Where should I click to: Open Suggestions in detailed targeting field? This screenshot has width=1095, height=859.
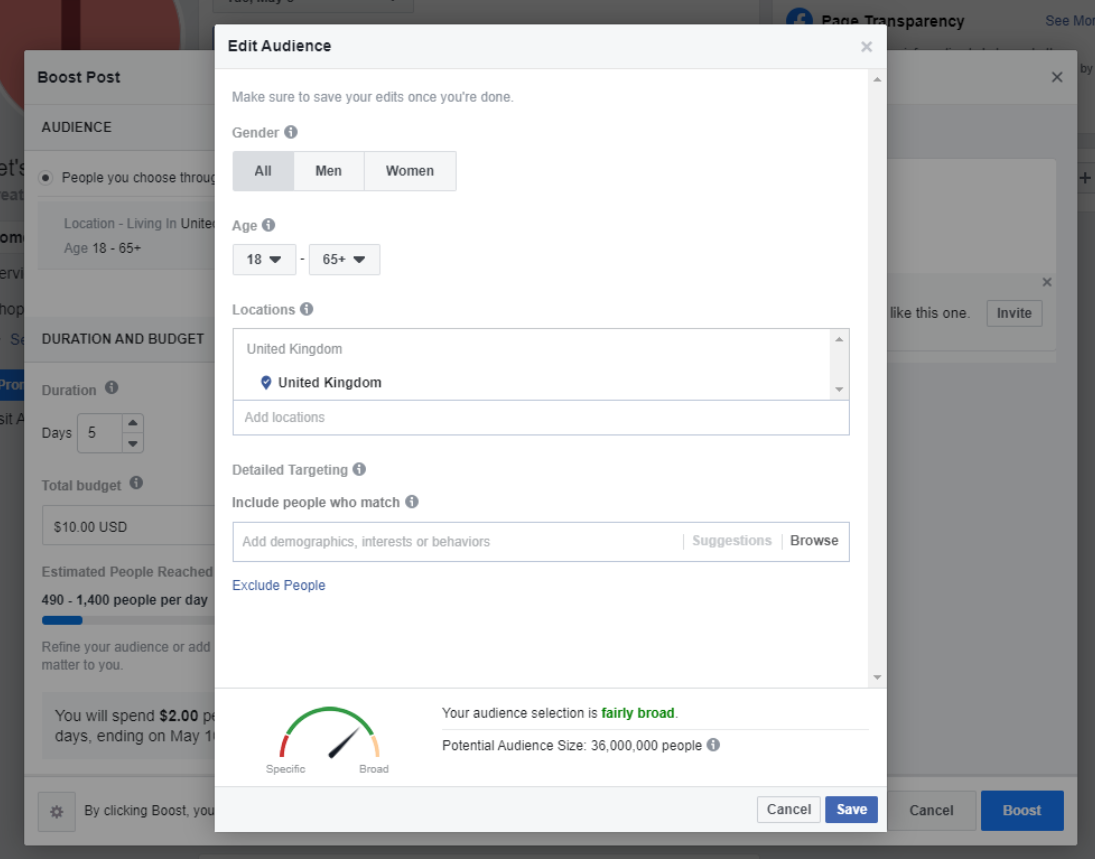pos(732,541)
